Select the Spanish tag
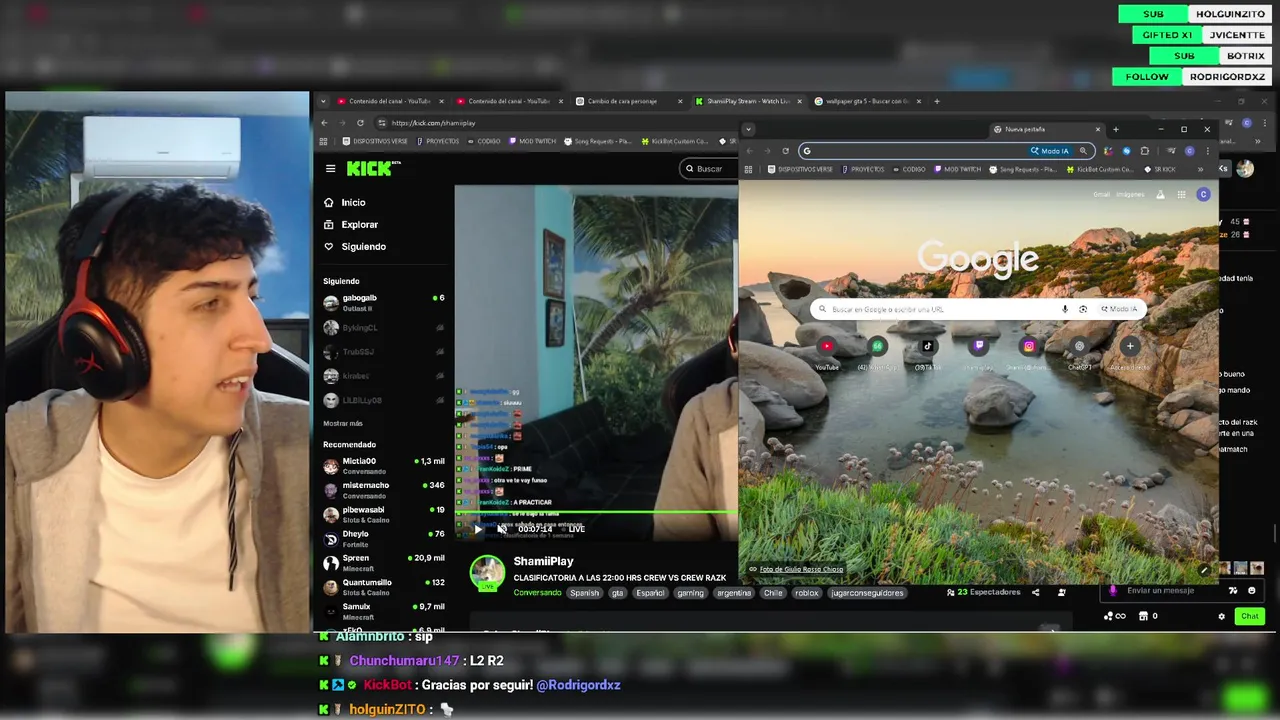 (584, 593)
